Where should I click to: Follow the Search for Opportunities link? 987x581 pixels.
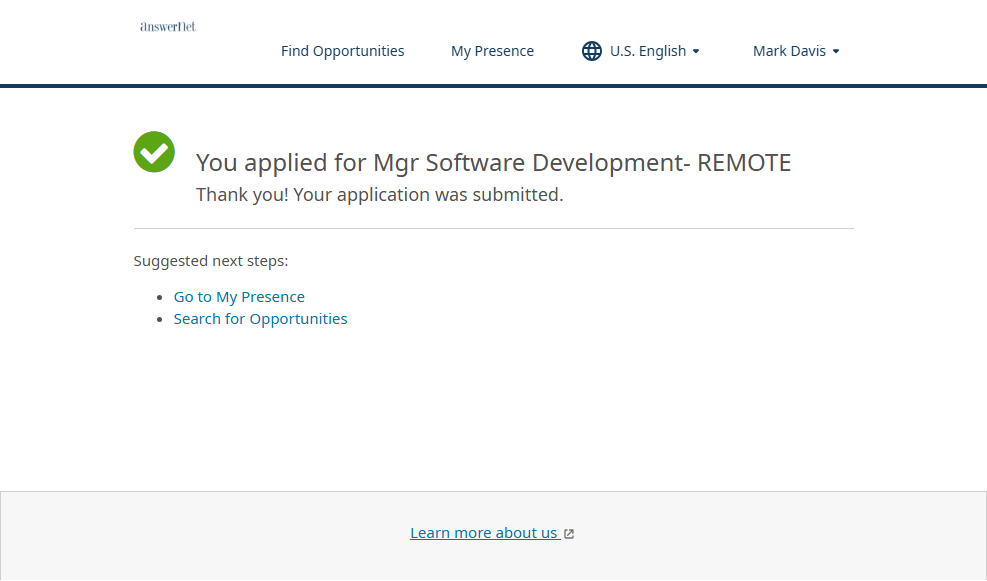click(260, 319)
